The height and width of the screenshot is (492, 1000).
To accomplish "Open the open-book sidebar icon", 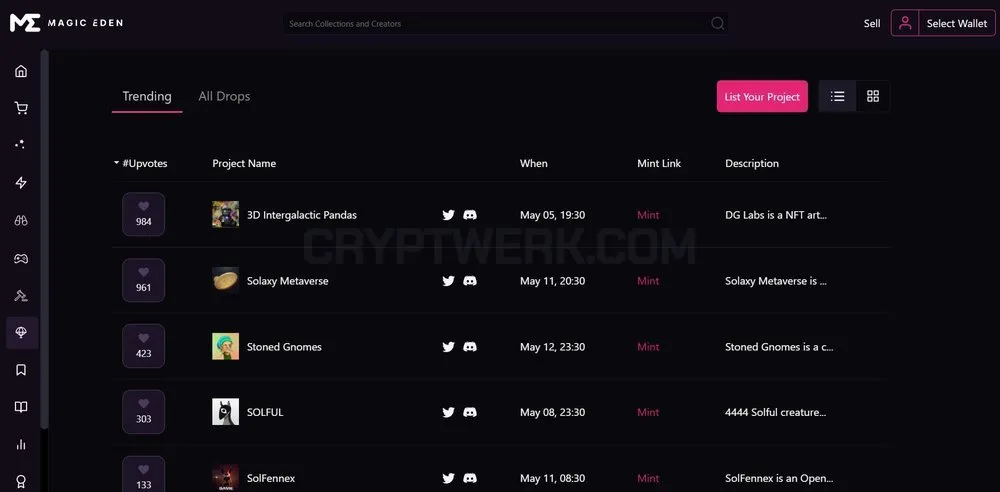I will coord(21,407).
